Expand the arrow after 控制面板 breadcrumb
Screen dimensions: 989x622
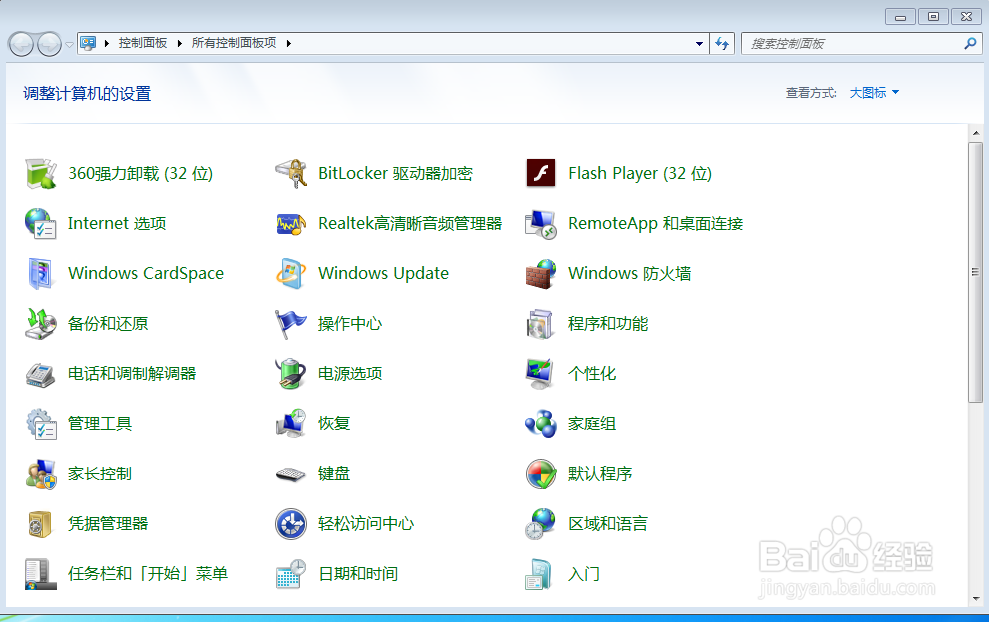point(179,44)
